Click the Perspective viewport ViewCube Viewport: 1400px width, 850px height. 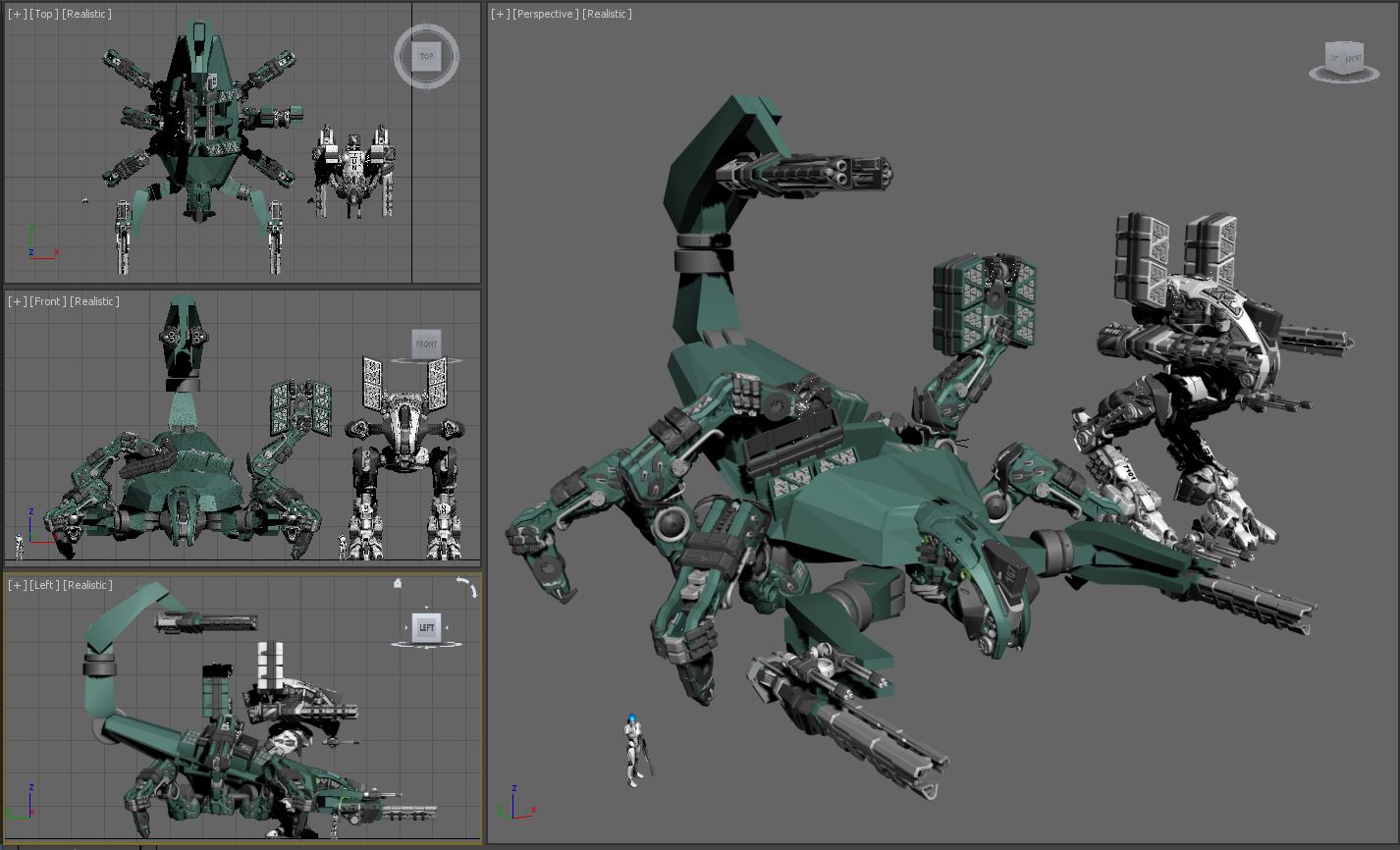[1343, 59]
